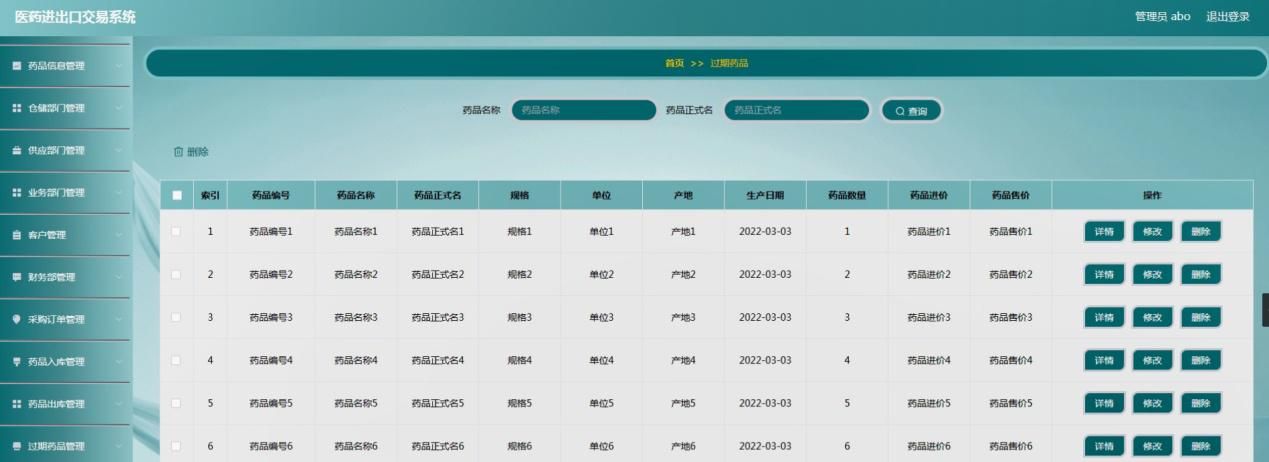Click cell 单位1
This screenshot has height=462, width=1269.
pos(601,232)
